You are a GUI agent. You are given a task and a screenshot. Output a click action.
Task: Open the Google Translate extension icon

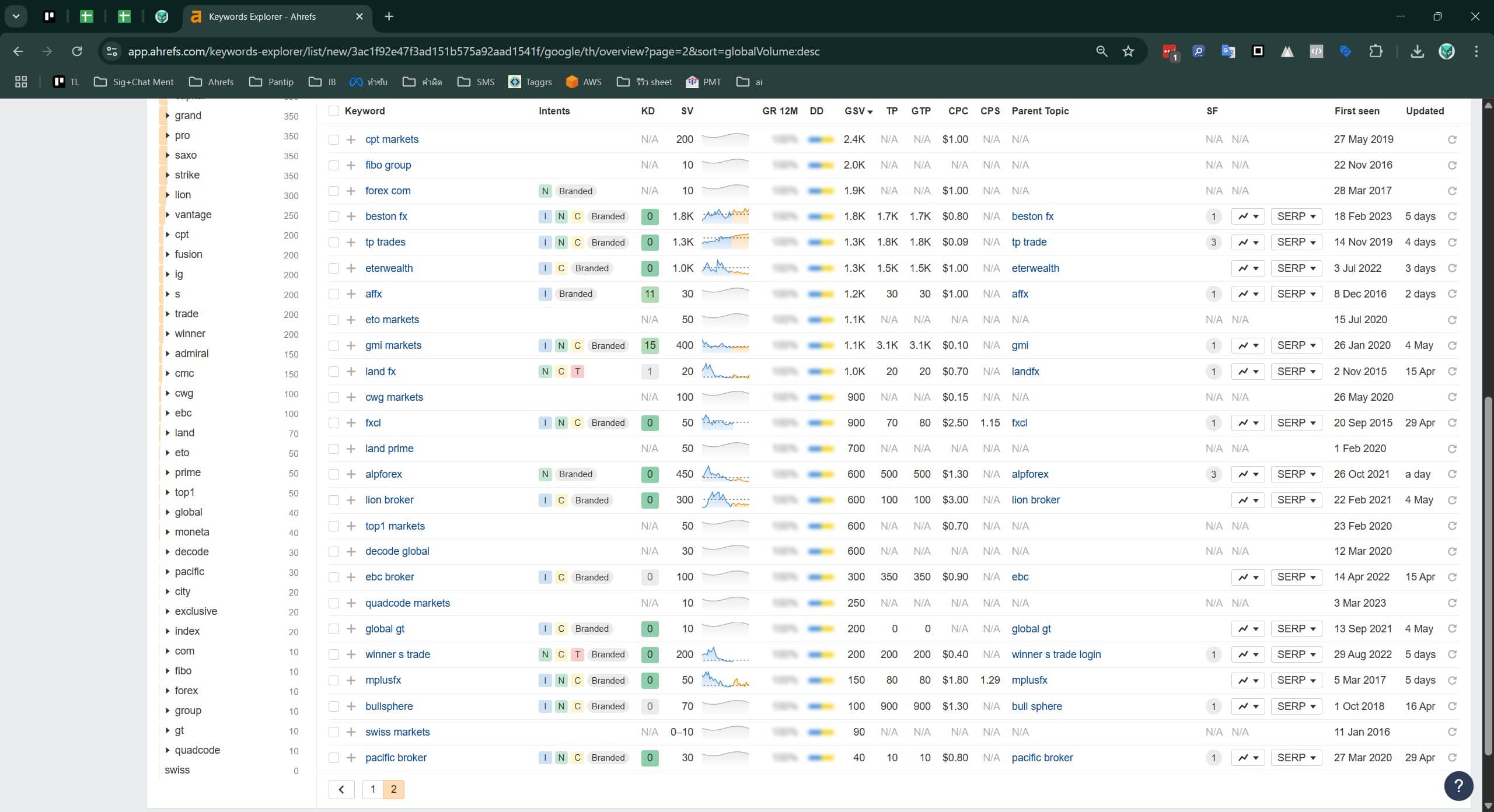click(x=1228, y=51)
